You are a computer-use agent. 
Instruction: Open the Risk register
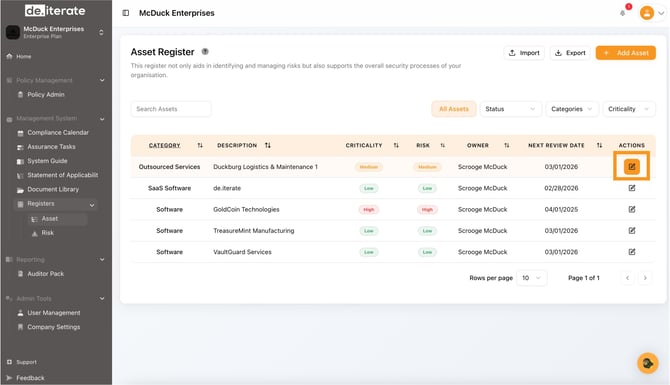pos(43,233)
